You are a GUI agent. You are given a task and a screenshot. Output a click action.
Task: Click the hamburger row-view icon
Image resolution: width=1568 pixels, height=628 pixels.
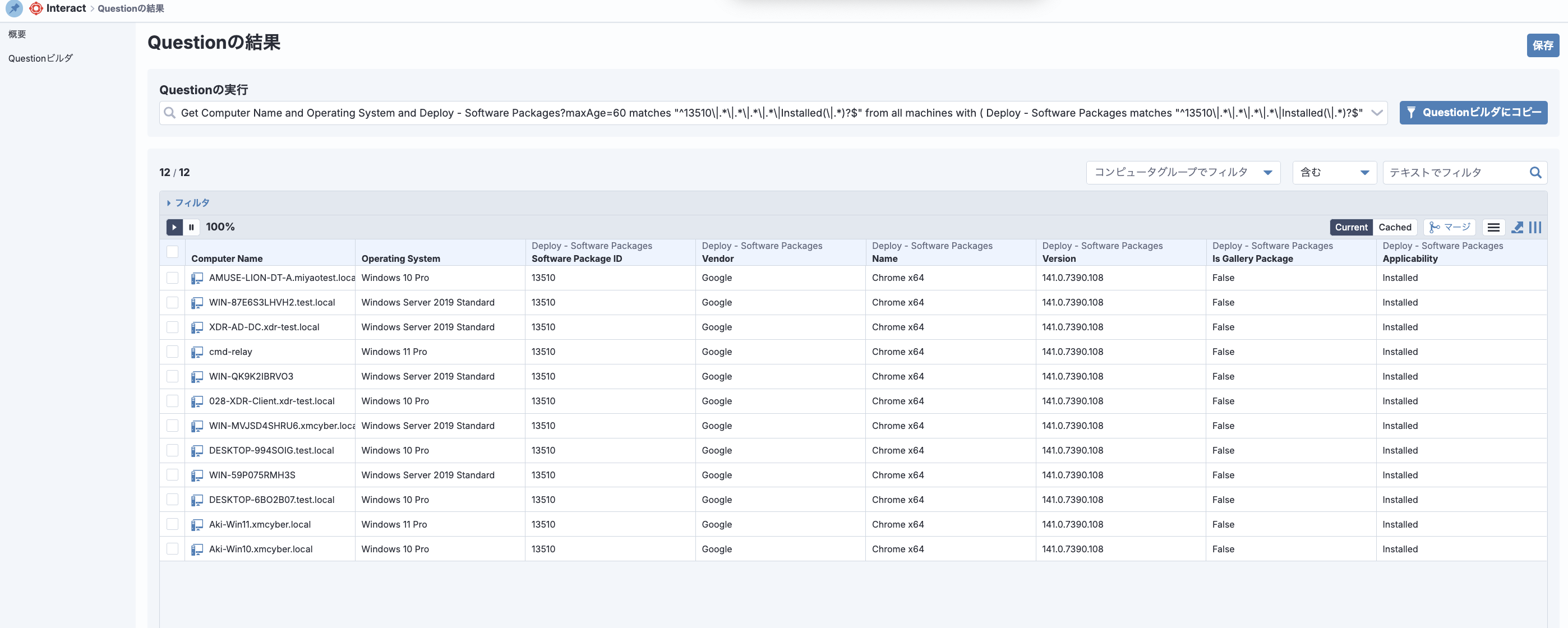tap(1493, 227)
